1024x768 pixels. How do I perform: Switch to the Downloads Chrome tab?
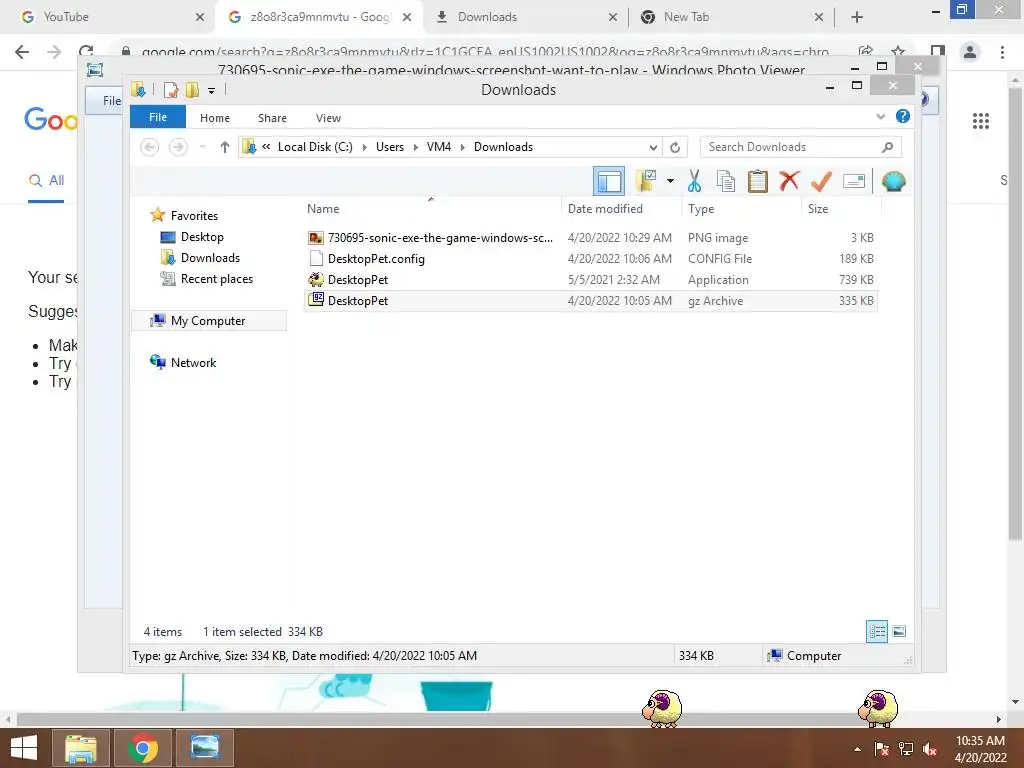click(526, 17)
